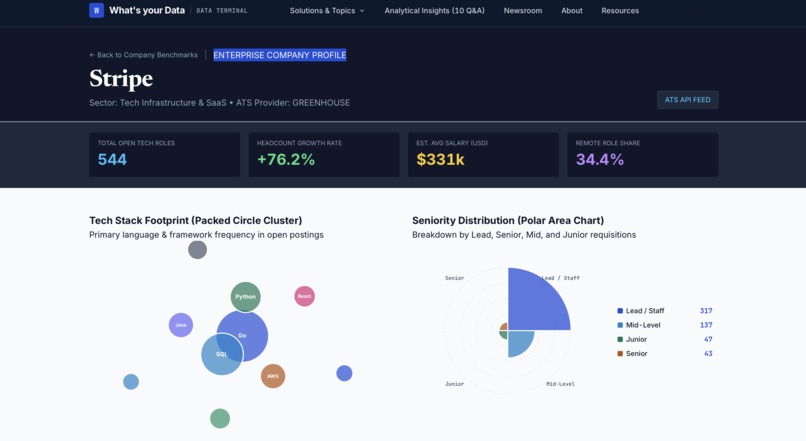This screenshot has height=441, width=806.
Task: Click the 47 count for Junior
Action: coord(708,339)
